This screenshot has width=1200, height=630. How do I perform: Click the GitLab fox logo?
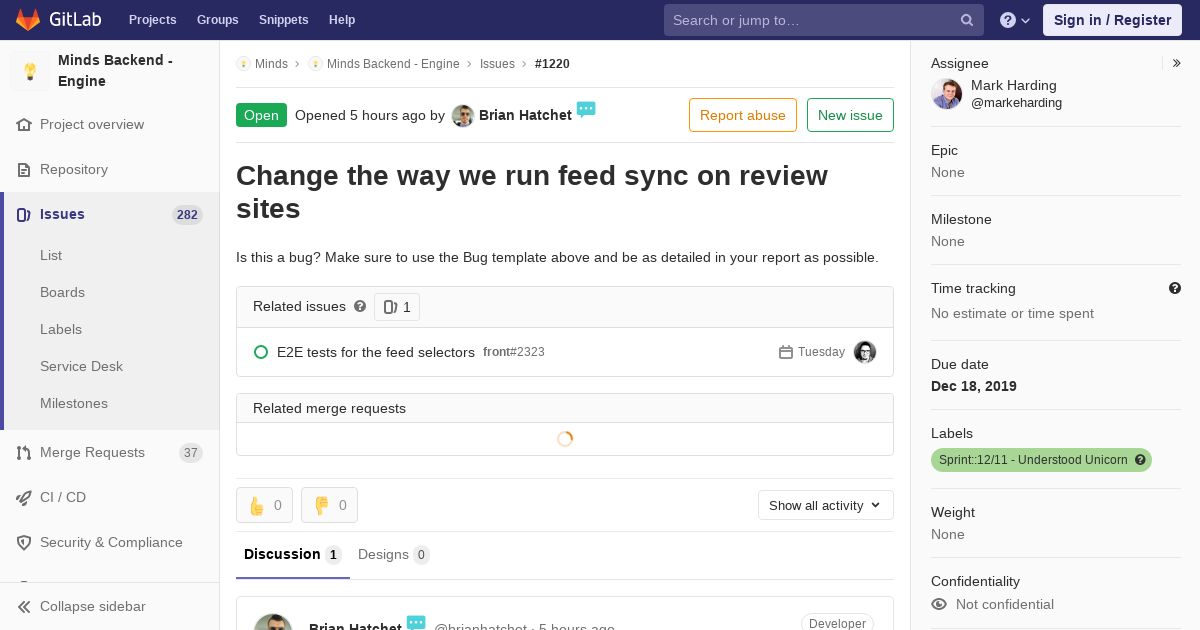(28, 19)
